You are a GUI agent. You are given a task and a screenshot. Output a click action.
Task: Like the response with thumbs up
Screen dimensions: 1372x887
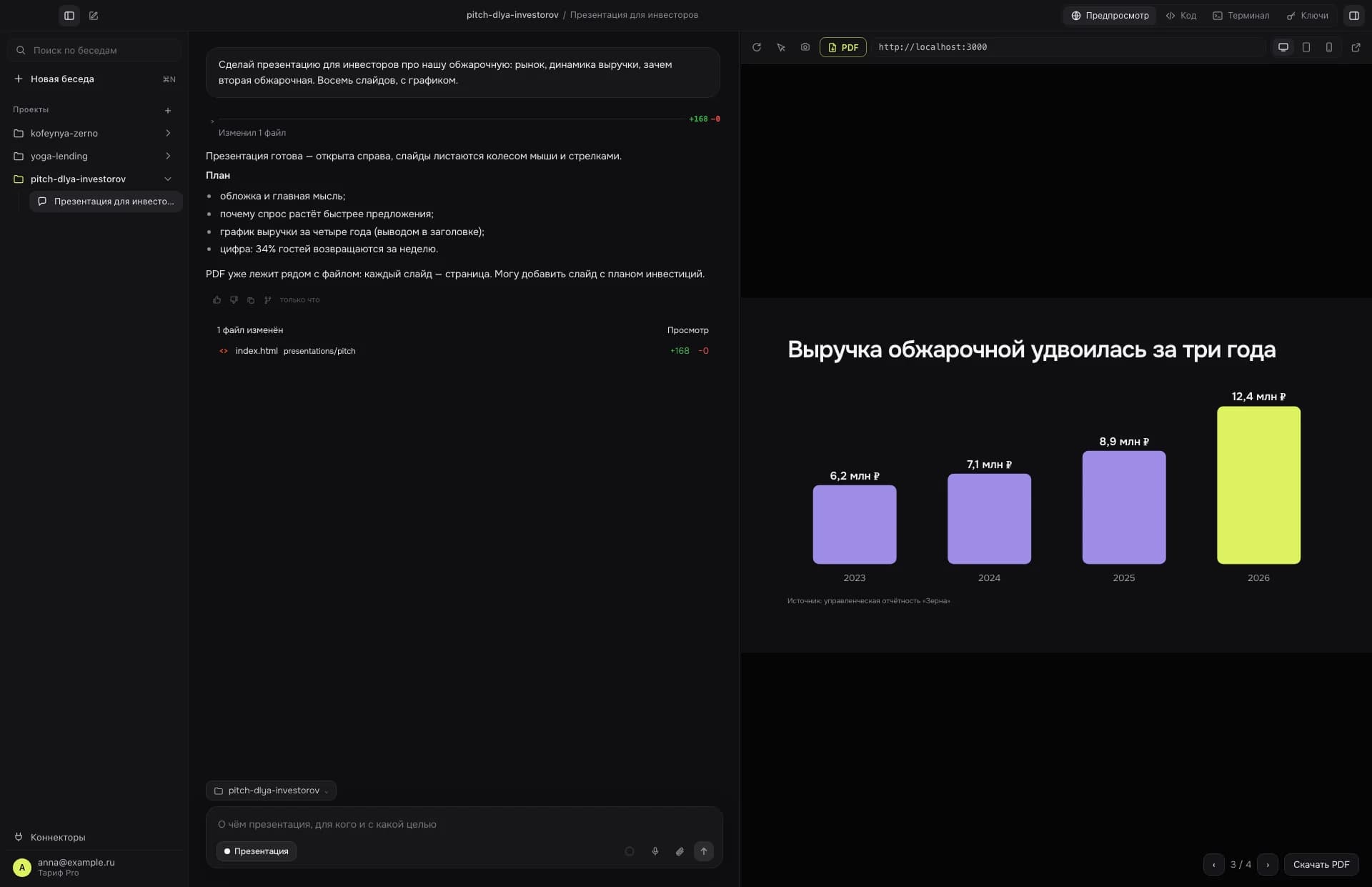[217, 300]
